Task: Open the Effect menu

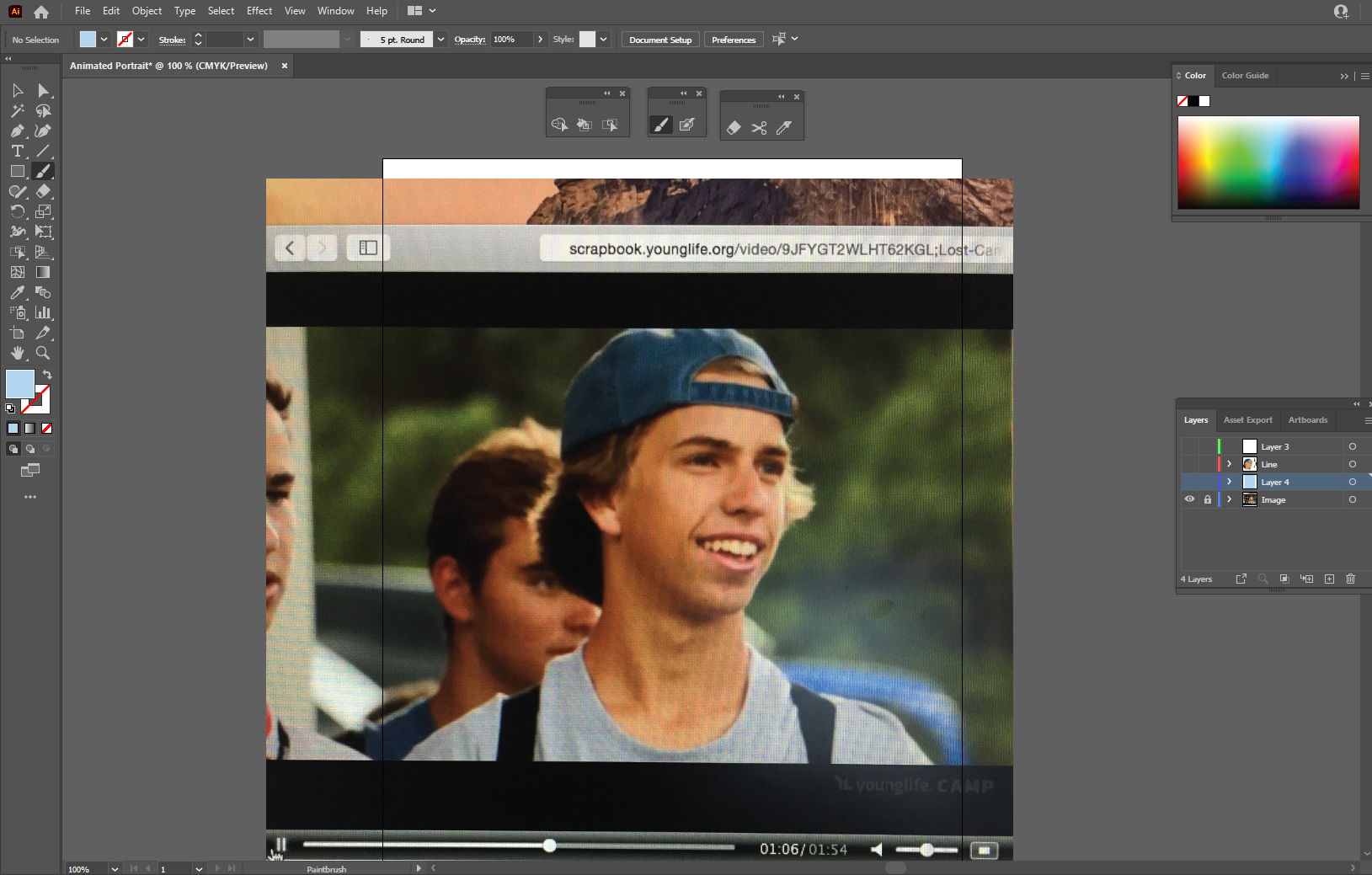Action: tap(259, 11)
